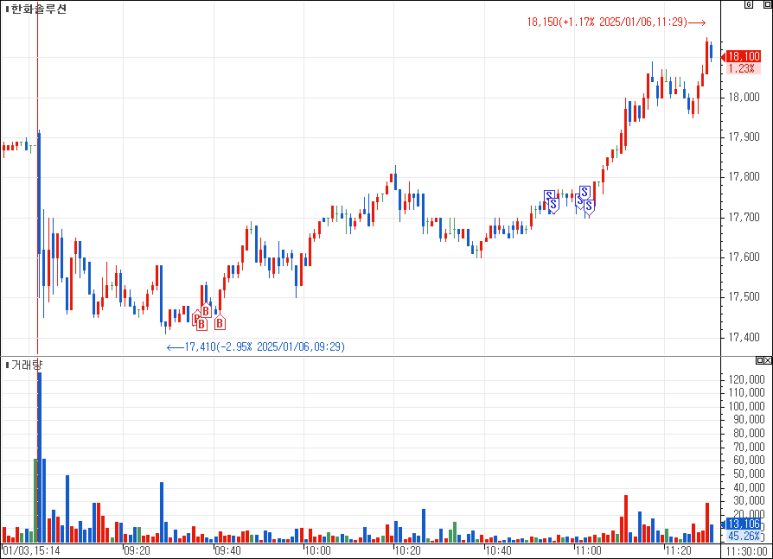Screen dimensions: 773x559
Task: Click the 10:00 time axis label
Action: coord(318,551)
